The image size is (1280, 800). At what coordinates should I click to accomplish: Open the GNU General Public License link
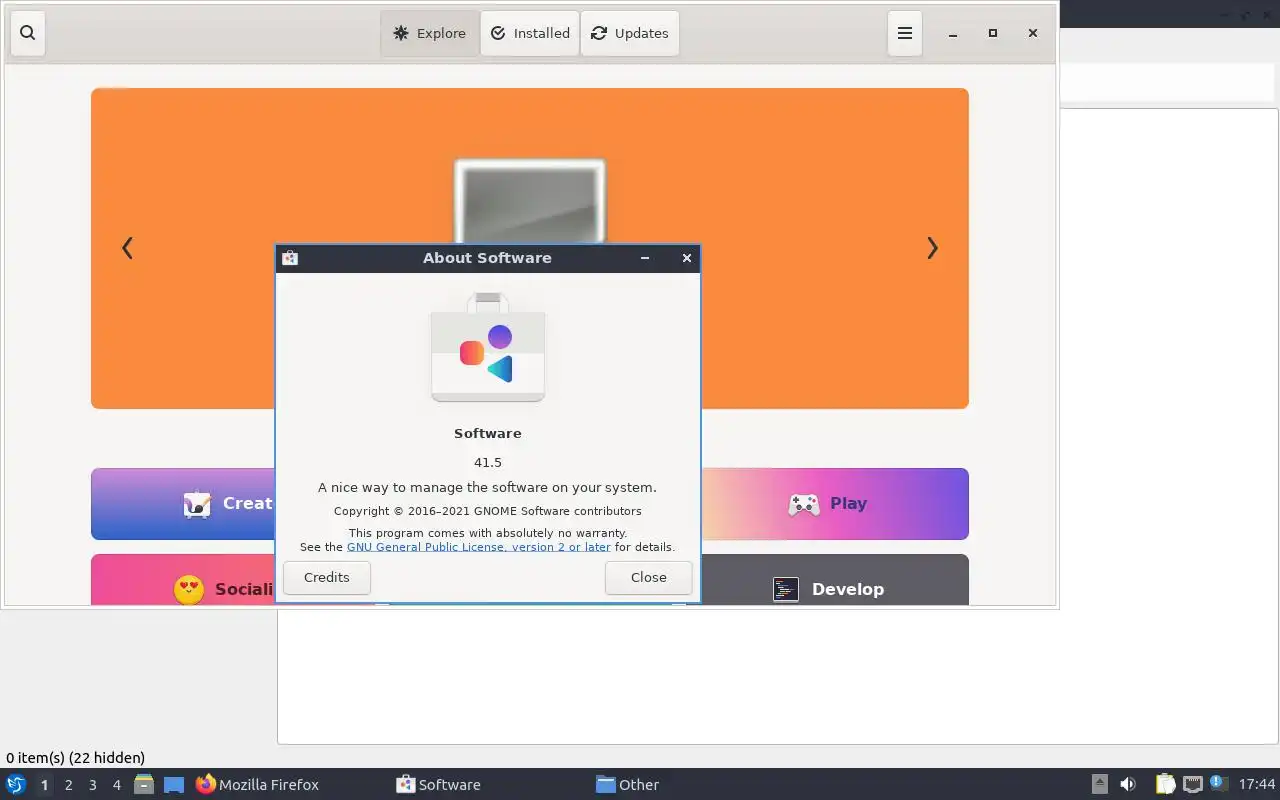click(478, 547)
